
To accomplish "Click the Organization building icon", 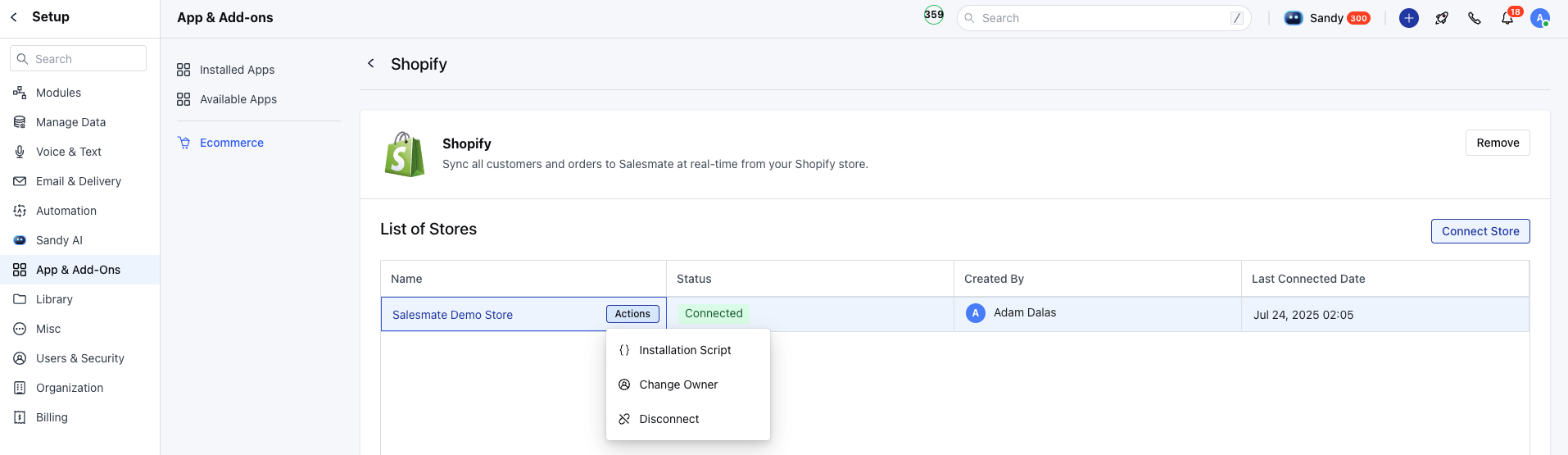I will click(x=20, y=388).
